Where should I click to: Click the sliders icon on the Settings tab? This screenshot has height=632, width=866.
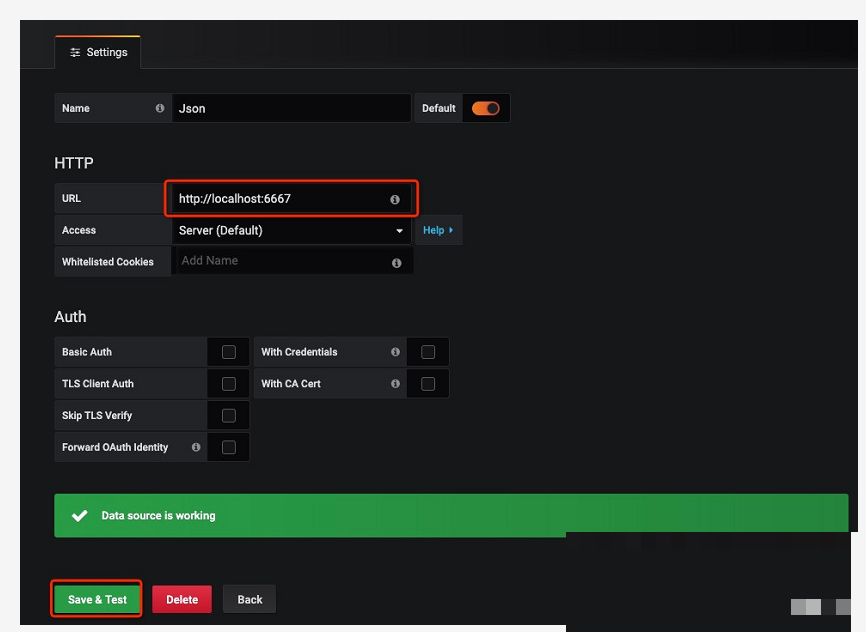pos(75,52)
